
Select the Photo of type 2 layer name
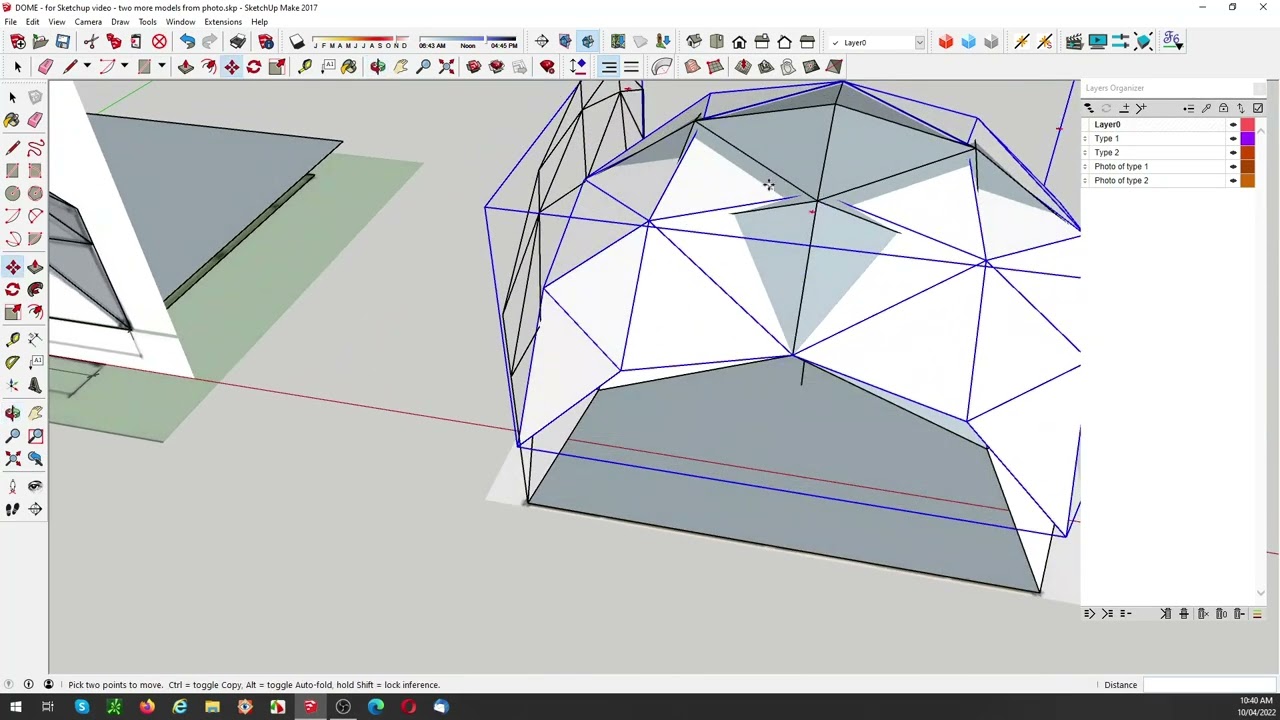pos(1121,181)
